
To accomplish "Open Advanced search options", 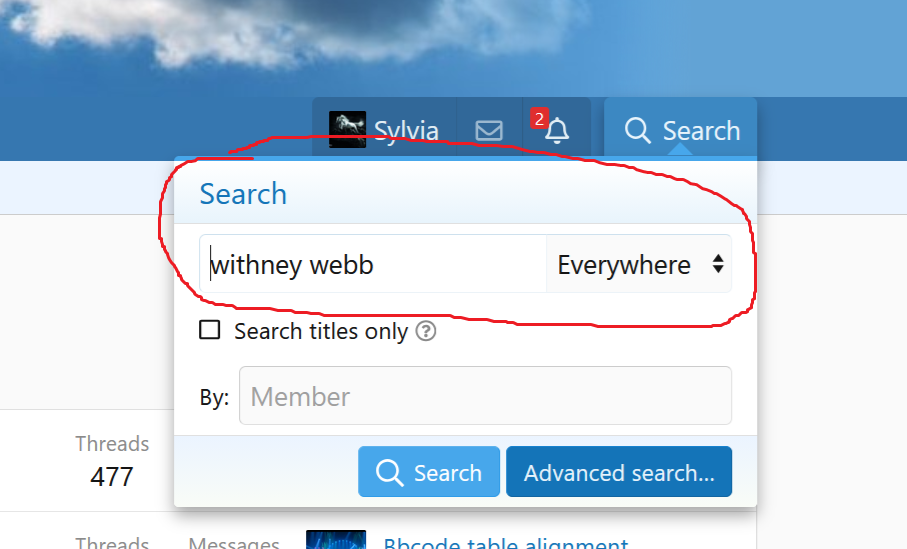I will 619,473.
